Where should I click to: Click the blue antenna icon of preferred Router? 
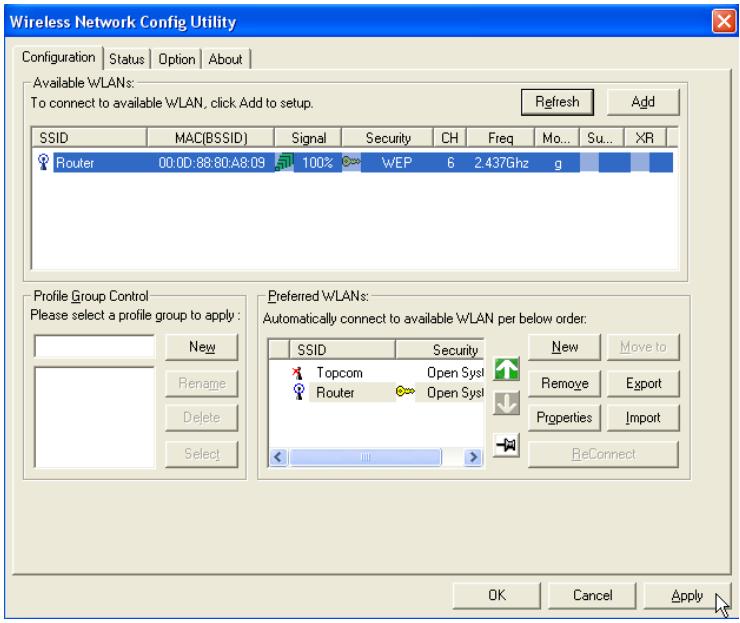299,392
